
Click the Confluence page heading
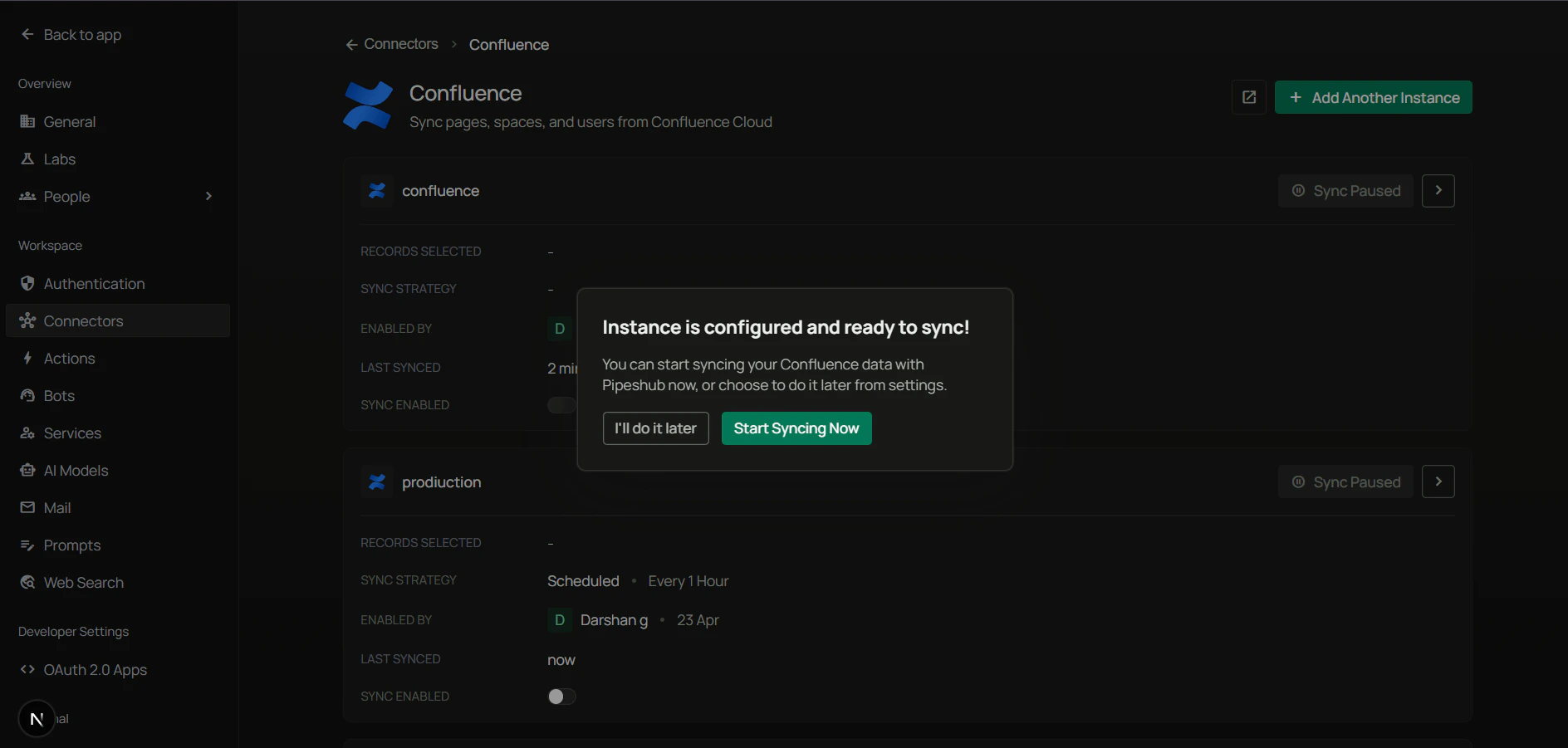coord(465,93)
